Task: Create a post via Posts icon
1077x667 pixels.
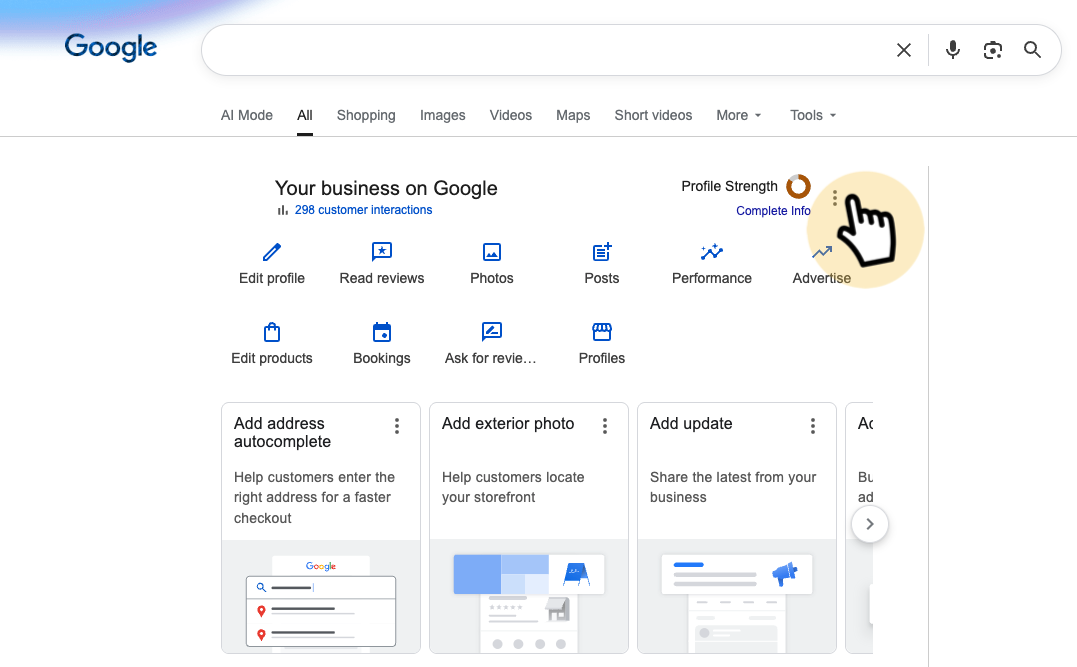Action: [x=602, y=252]
